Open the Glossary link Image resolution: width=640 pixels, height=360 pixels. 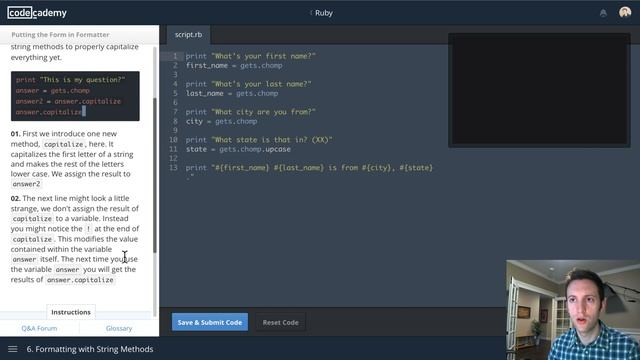click(x=119, y=328)
